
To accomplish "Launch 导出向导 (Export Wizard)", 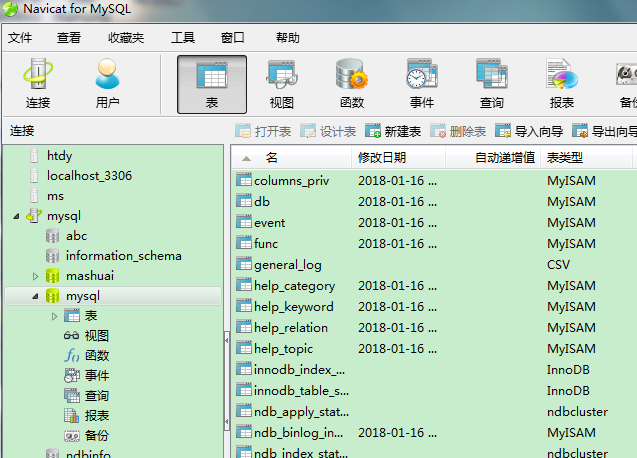I will point(604,131).
